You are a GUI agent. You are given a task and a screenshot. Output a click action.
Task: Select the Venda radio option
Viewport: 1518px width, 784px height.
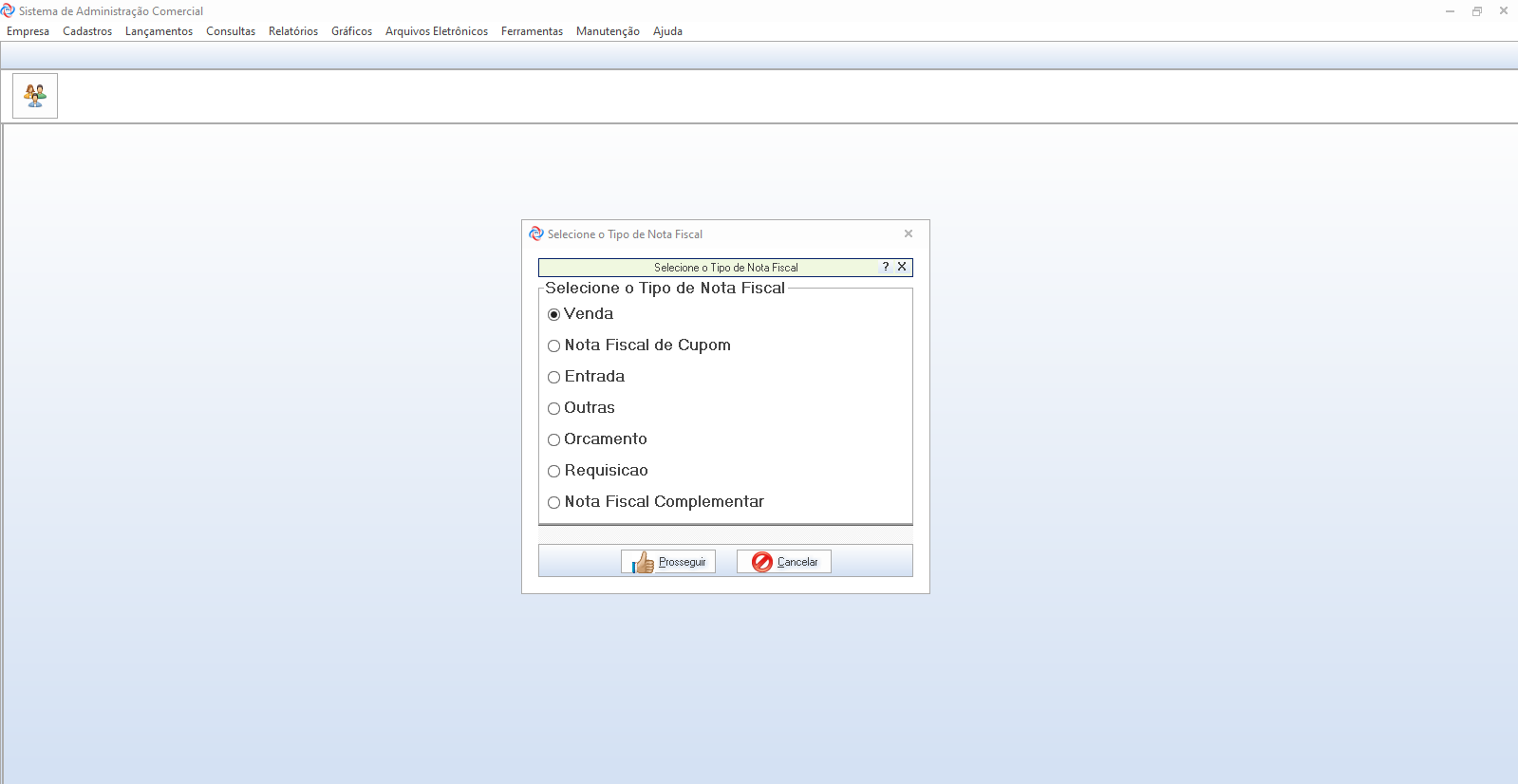coord(554,314)
